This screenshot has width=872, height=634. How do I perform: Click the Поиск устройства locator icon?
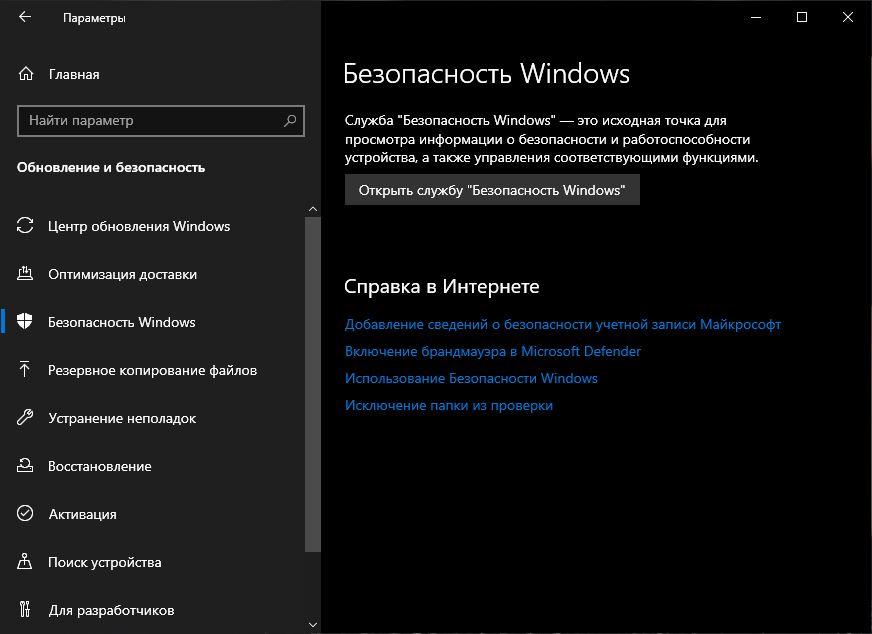click(25, 562)
